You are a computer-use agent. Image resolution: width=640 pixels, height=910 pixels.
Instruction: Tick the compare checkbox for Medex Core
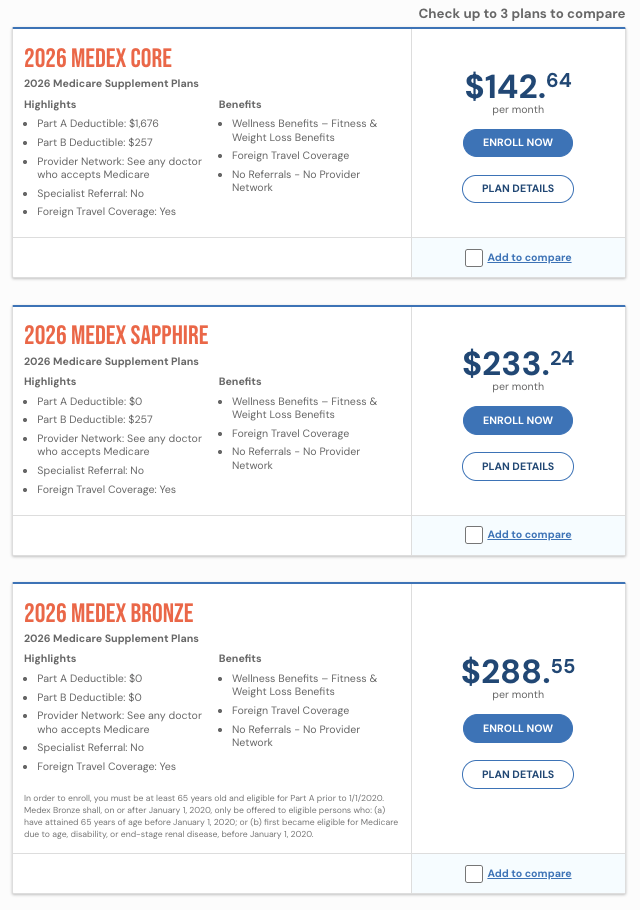(x=474, y=258)
